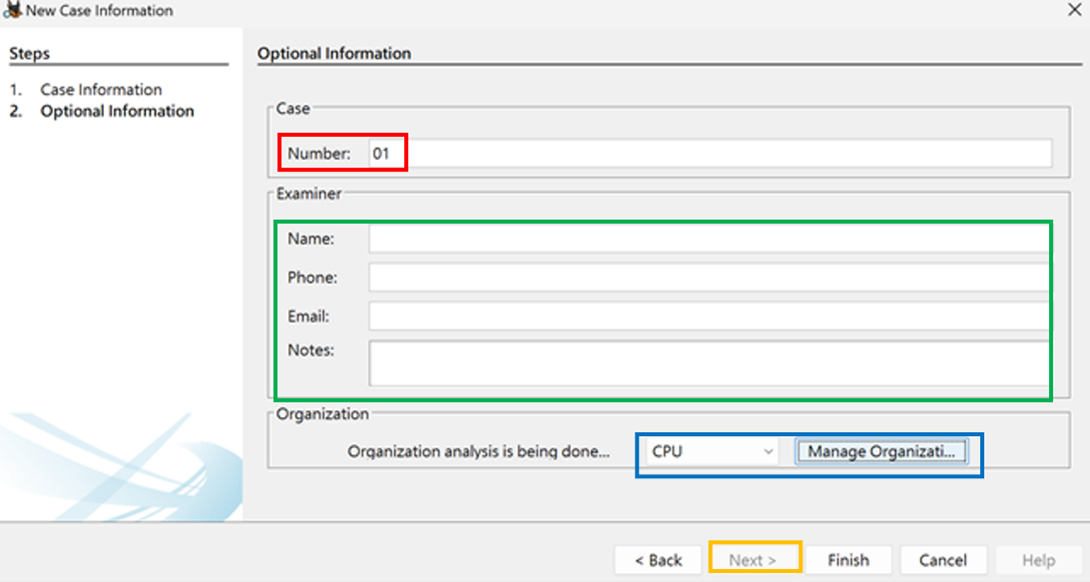This screenshot has height=582, width=1090.
Task: Click the Manage Organizations button
Action: tap(881, 452)
